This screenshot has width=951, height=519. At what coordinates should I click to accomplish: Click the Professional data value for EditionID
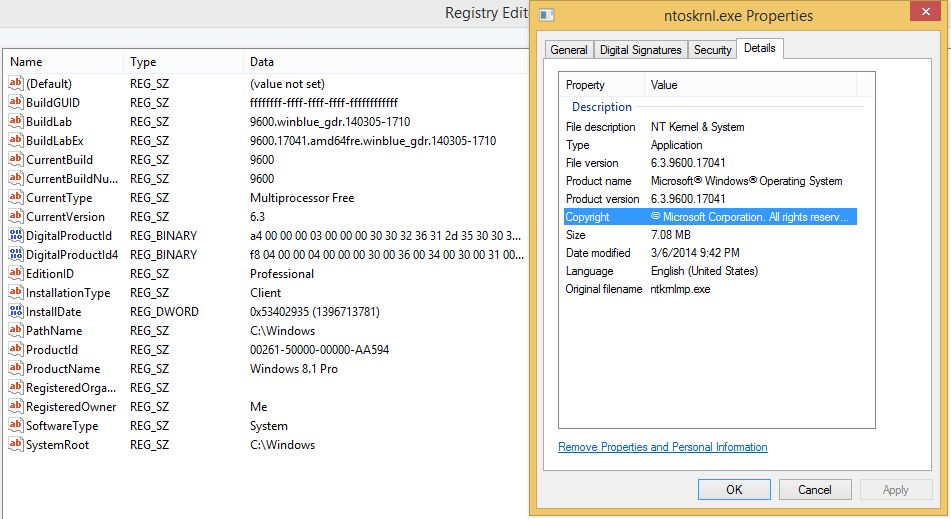pos(282,273)
